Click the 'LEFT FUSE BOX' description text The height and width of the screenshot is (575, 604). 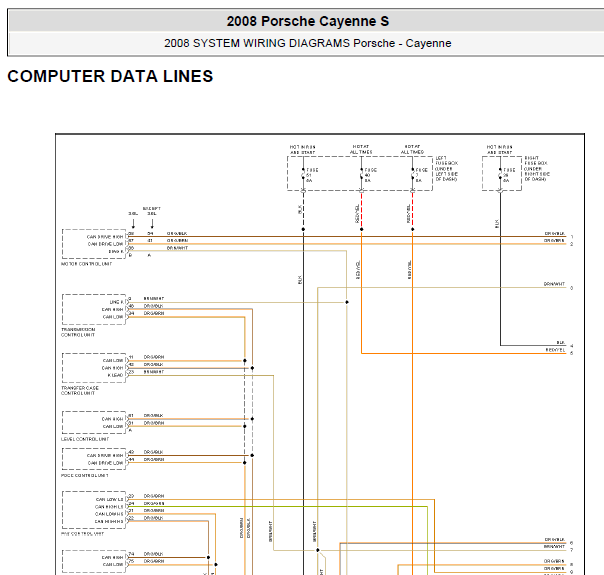pyautogui.click(x=447, y=169)
